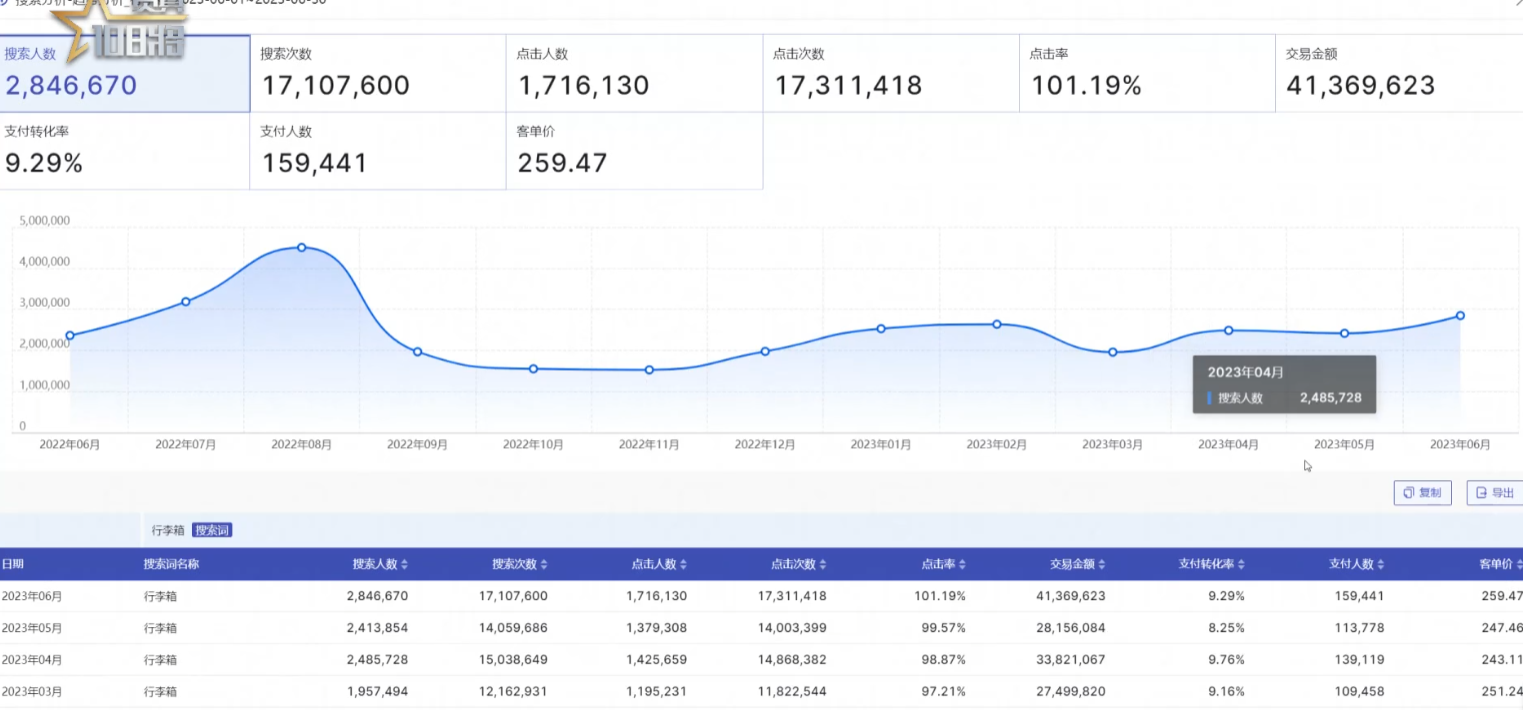Toggle sort icon on 点击率 column
Viewport: 1523px width, 710px height.
pyautogui.click(x=962, y=565)
